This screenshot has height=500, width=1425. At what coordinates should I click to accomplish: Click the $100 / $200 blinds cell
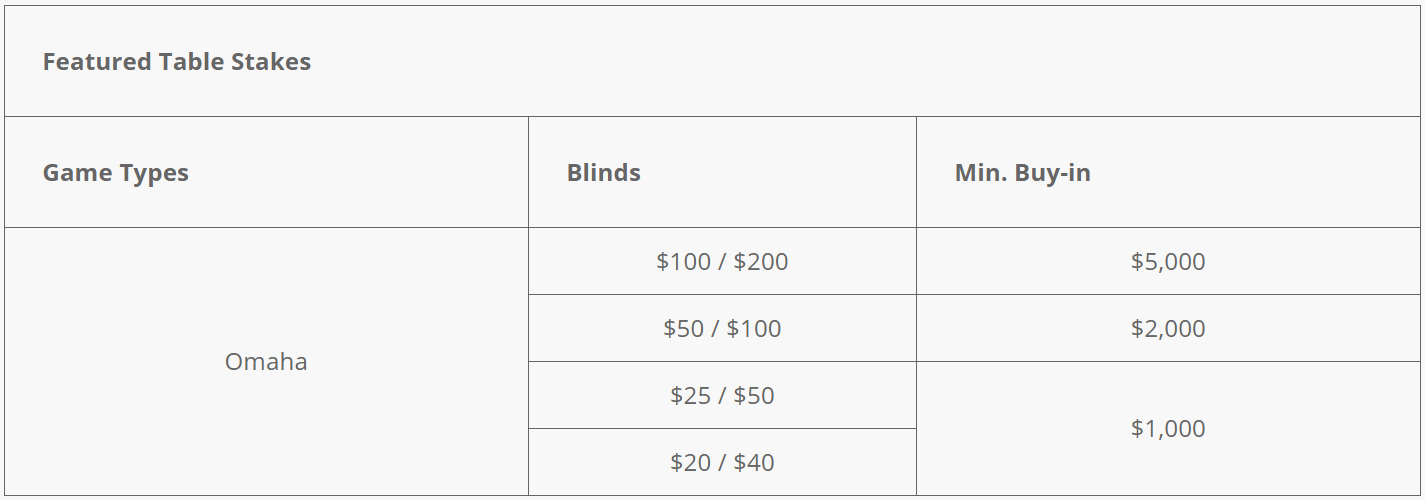[722, 261]
